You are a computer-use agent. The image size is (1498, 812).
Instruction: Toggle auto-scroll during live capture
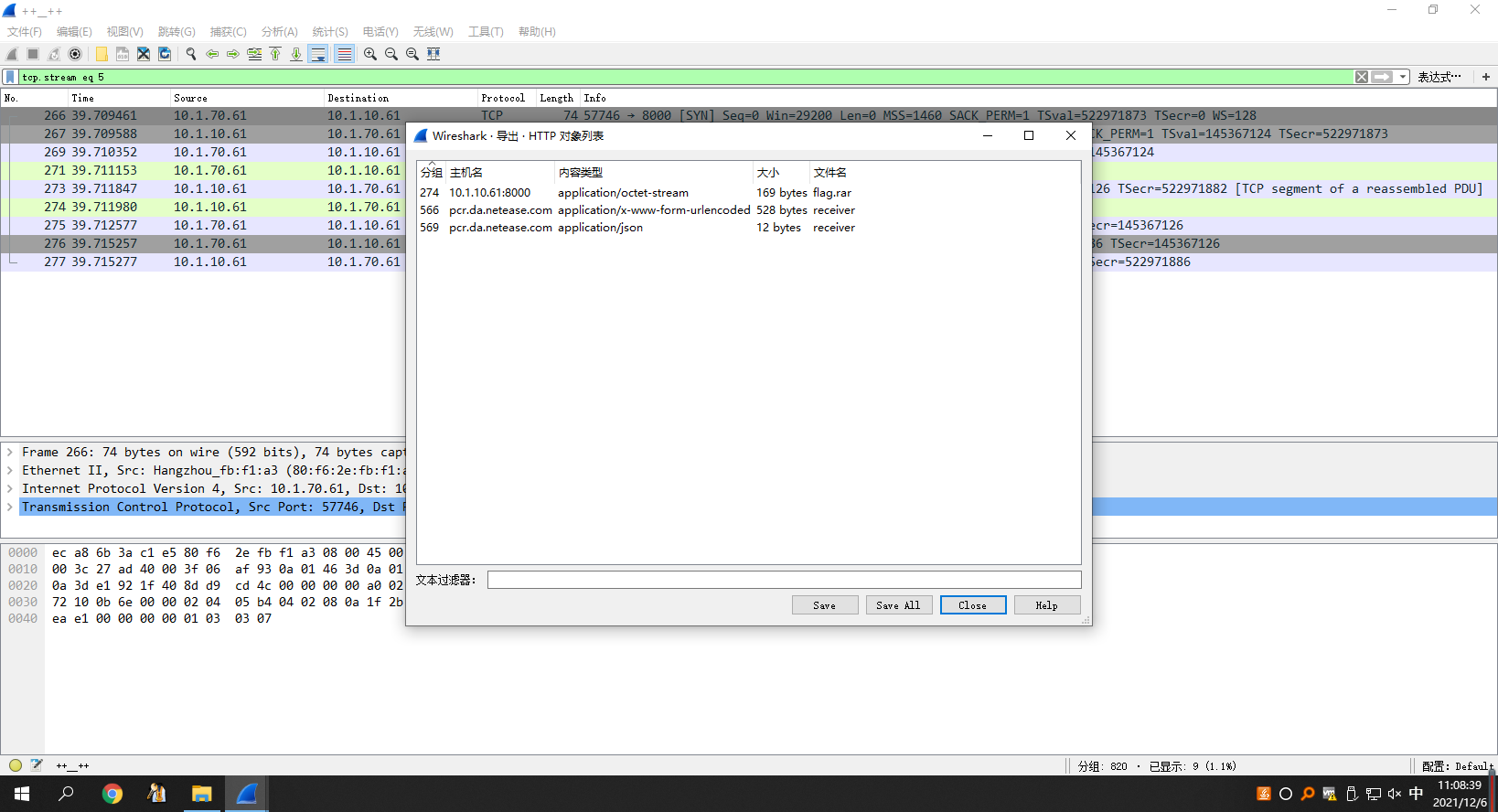point(318,54)
